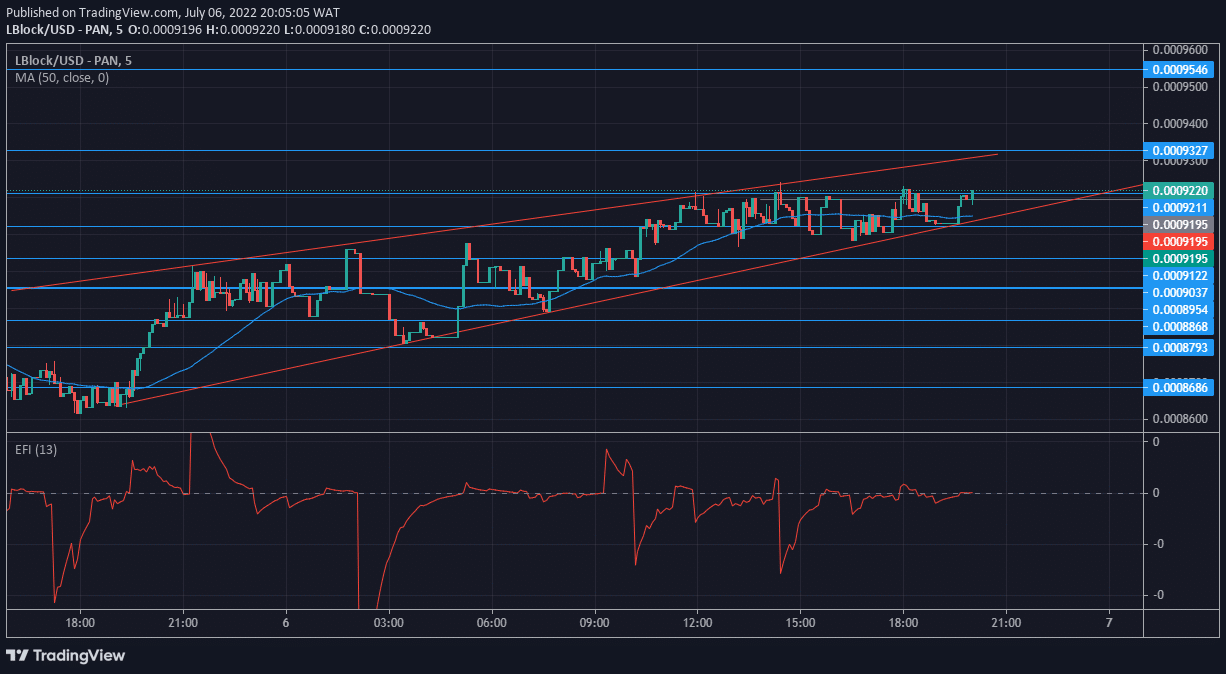Click the 03:00 time axis label
The width and height of the screenshot is (1226, 674).
tap(389, 622)
